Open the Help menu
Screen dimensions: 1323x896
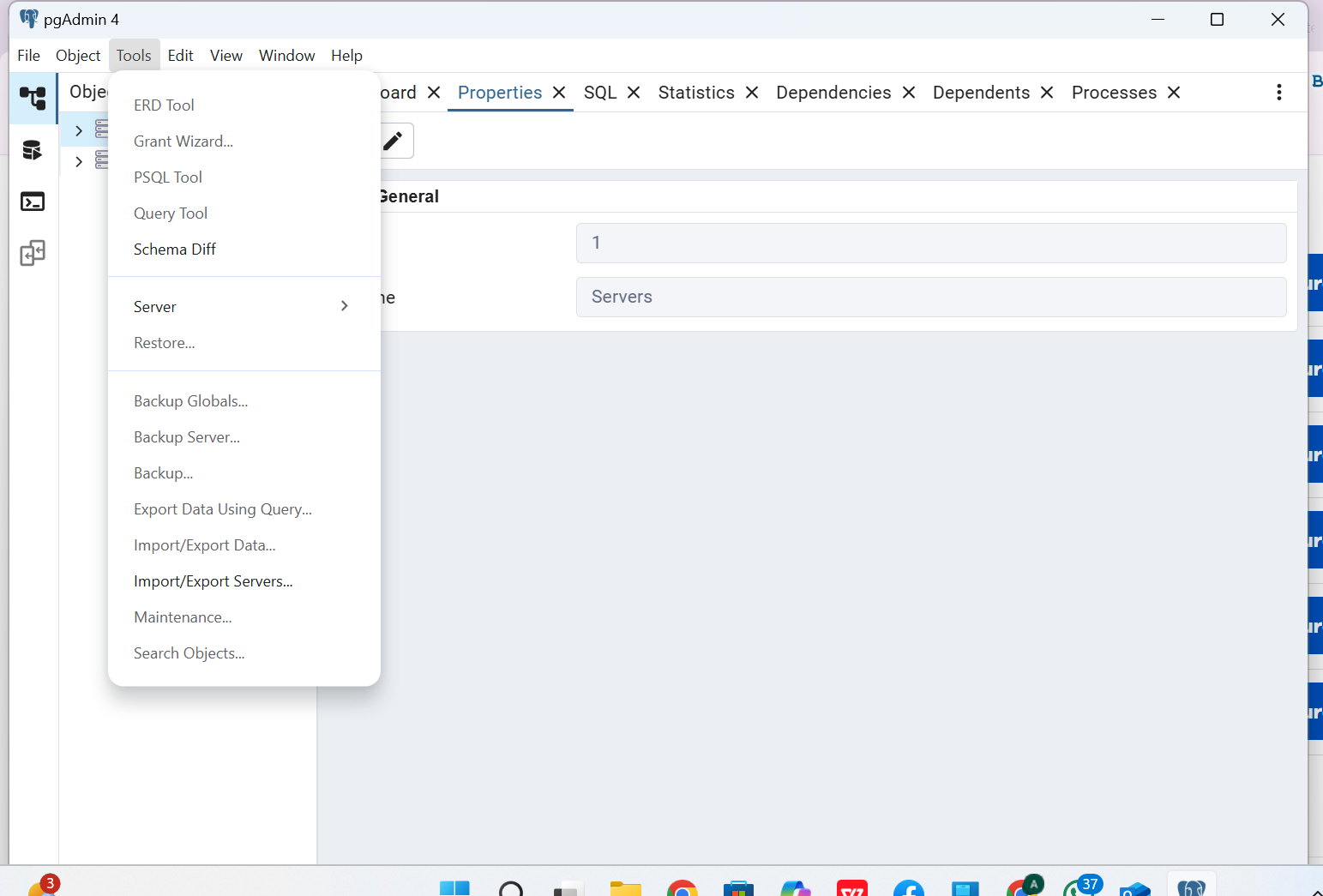(346, 56)
